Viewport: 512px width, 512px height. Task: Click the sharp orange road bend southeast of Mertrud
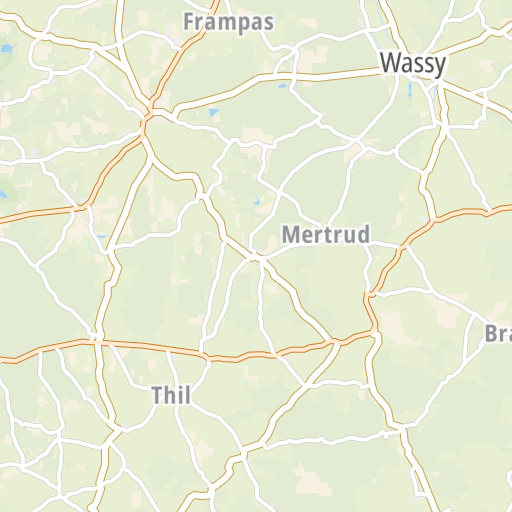coord(368,295)
